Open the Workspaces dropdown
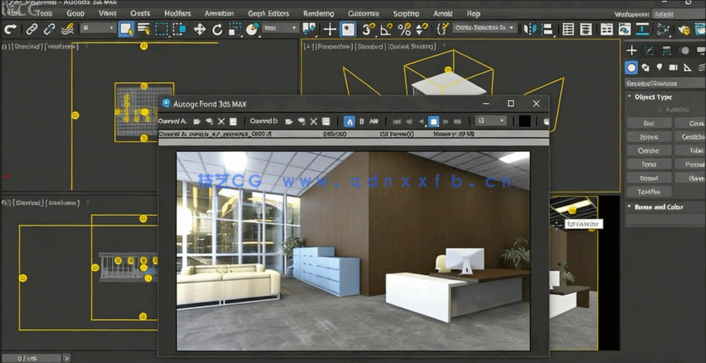Viewport: 706px width, 363px height. click(x=679, y=14)
